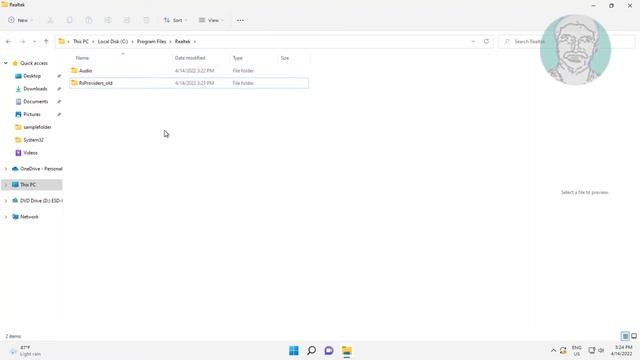
Task: Select Network in sidebar
Action: coord(29,217)
